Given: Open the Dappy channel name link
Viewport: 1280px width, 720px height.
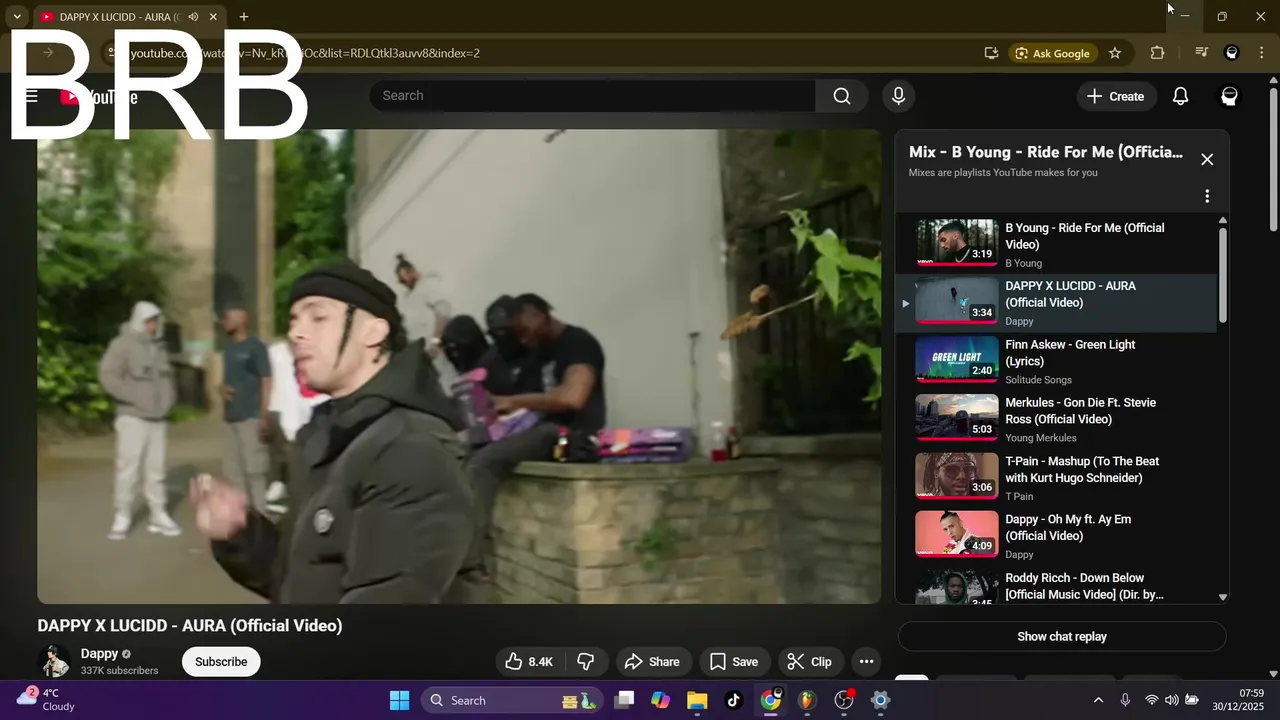Looking at the screenshot, I should click(x=99, y=653).
